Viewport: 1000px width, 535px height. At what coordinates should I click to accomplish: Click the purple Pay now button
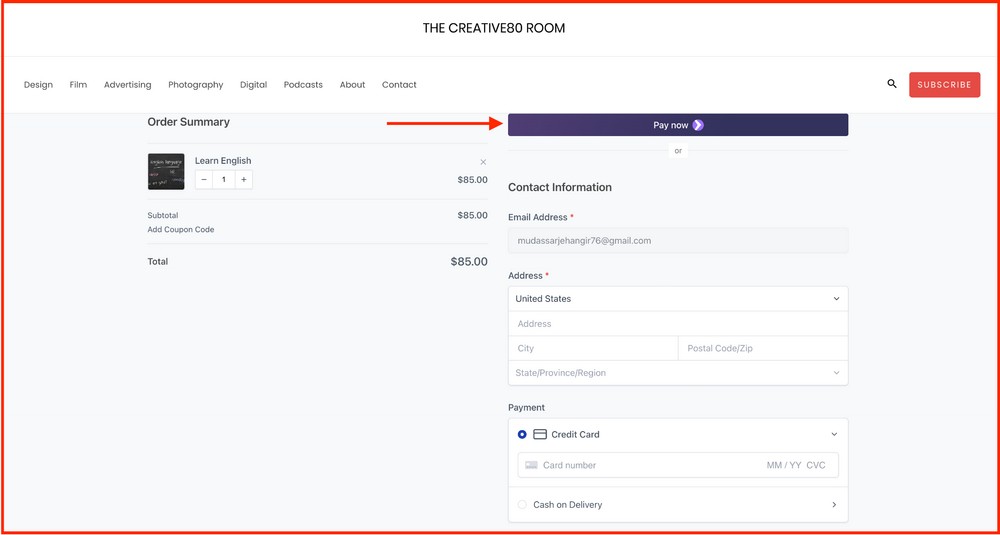click(x=678, y=125)
